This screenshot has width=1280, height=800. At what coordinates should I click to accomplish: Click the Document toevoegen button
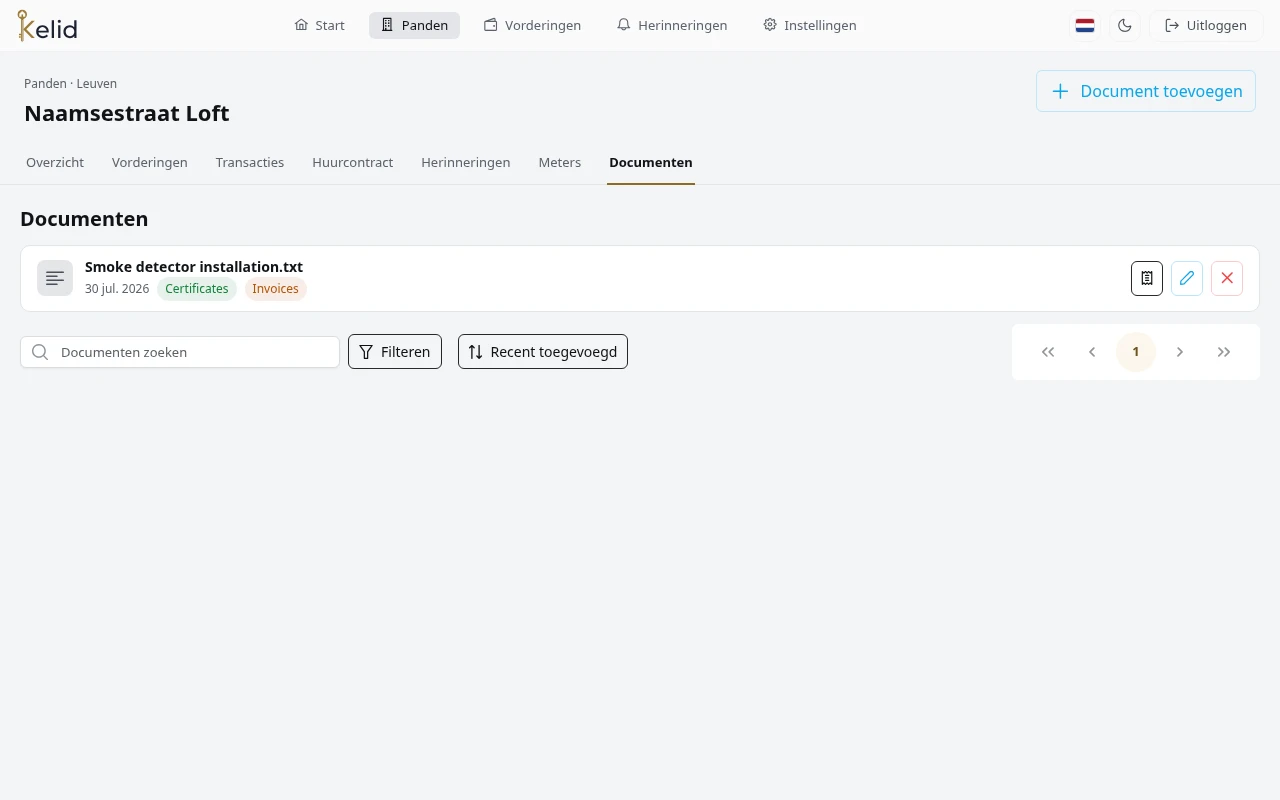click(1146, 91)
